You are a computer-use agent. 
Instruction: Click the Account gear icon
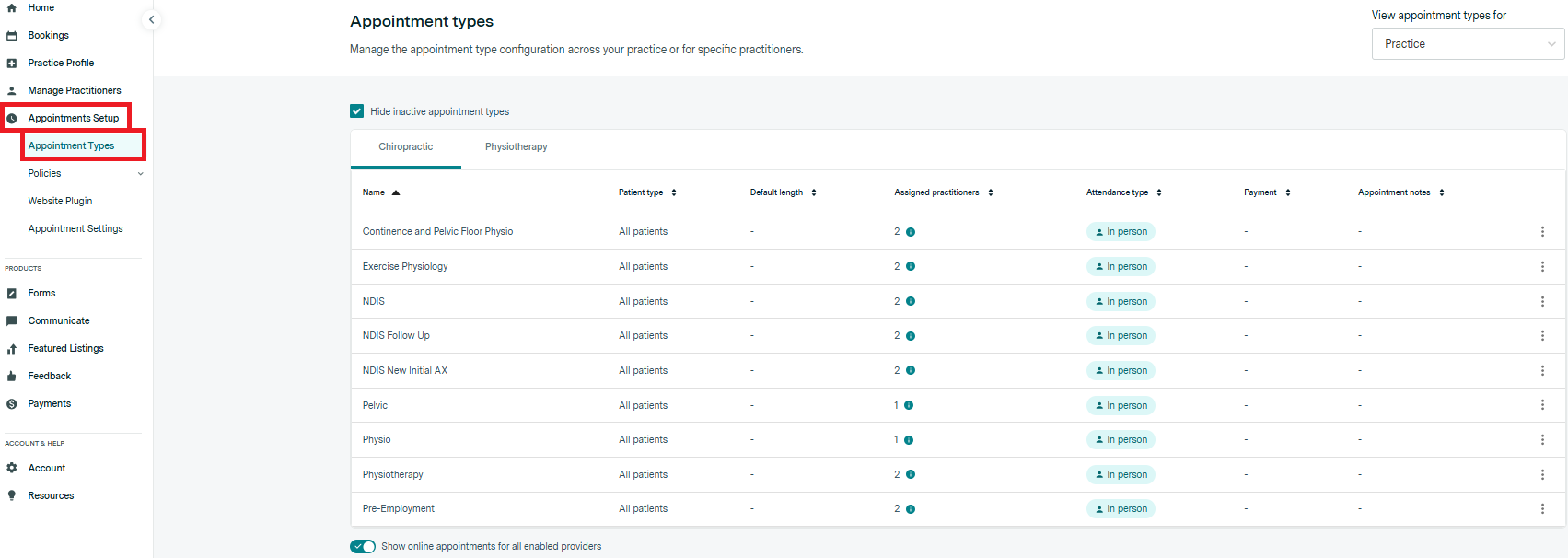pos(12,468)
